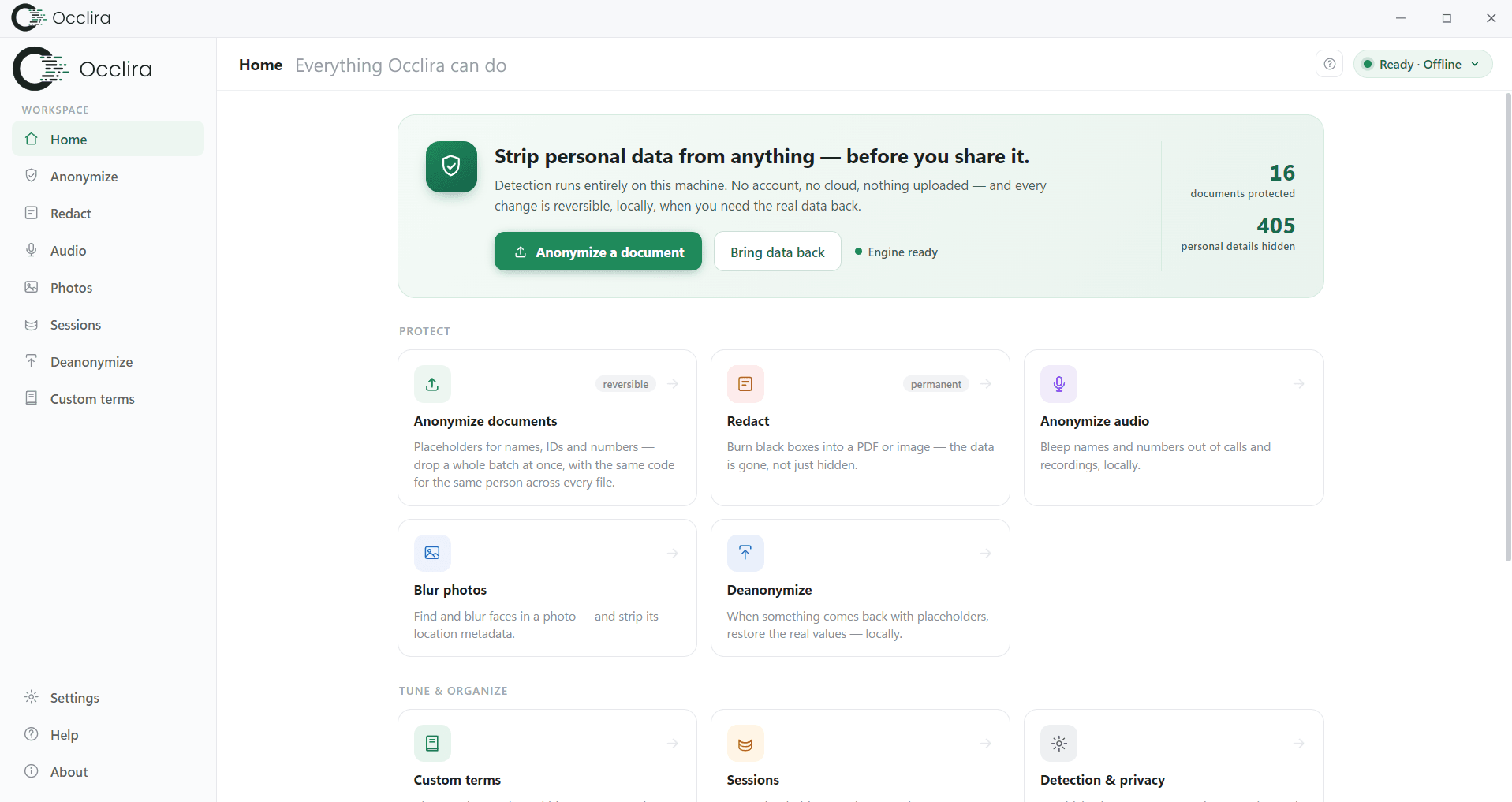Image resolution: width=1512 pixels, height=802 pixels.
Task: Minimize the Occlira window
Action: tap(1401, 18)
